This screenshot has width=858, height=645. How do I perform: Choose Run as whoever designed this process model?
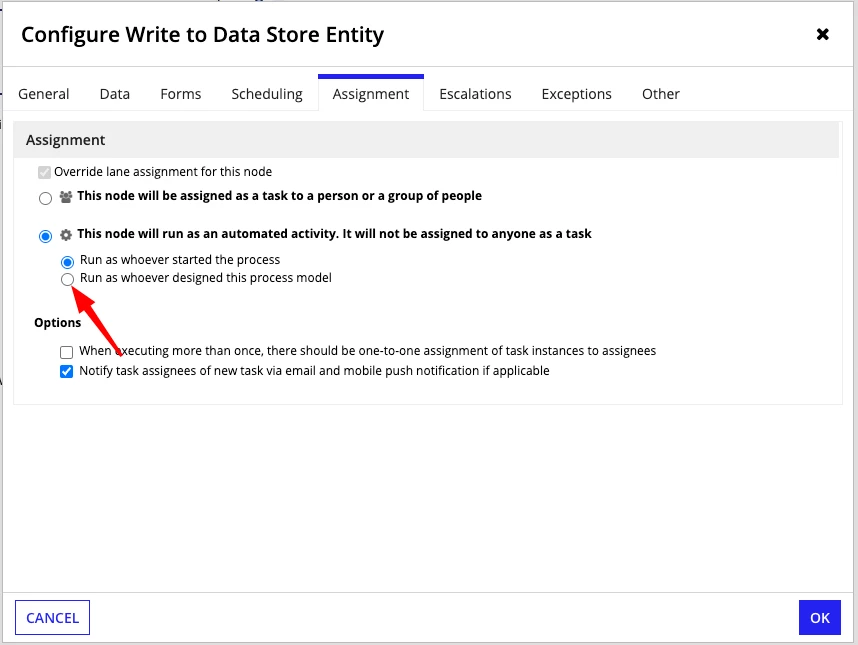(x=67, y=280)
